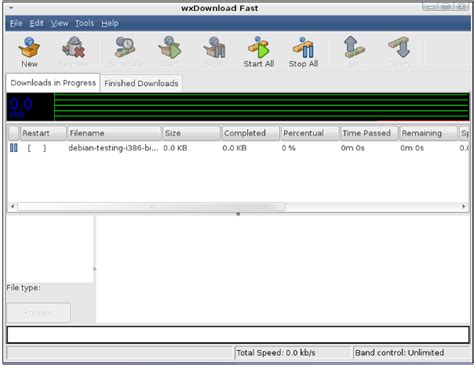Click the 0m 0s Remaining cell
This screenshot has height=365, width=474.
[x=412, y=148]
